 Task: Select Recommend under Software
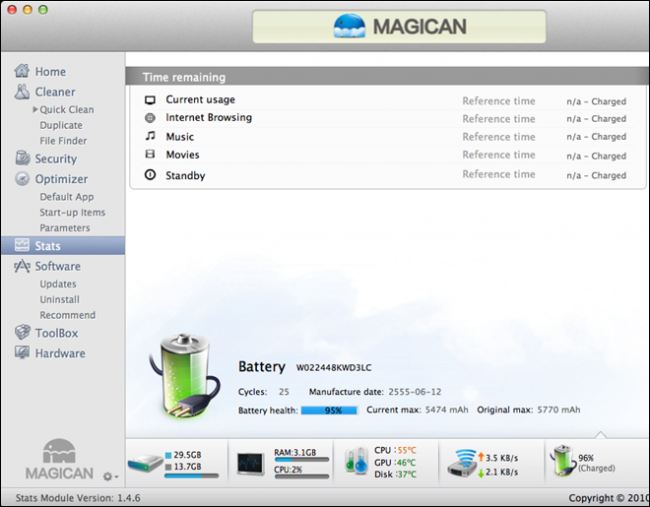pos(68,315)
